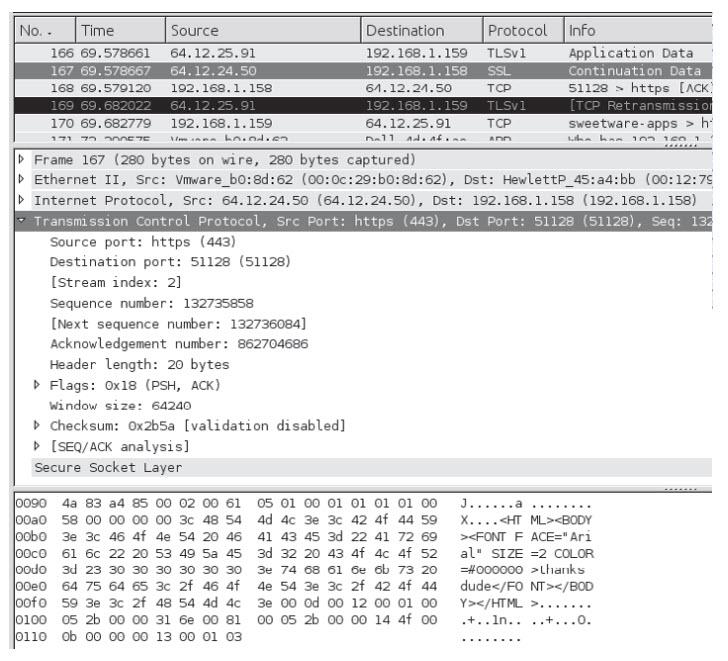Click TLSv1 protocol cell in packet 169
Image resolution: width=728 pixels, height=661 pixels.
(507, 106)
